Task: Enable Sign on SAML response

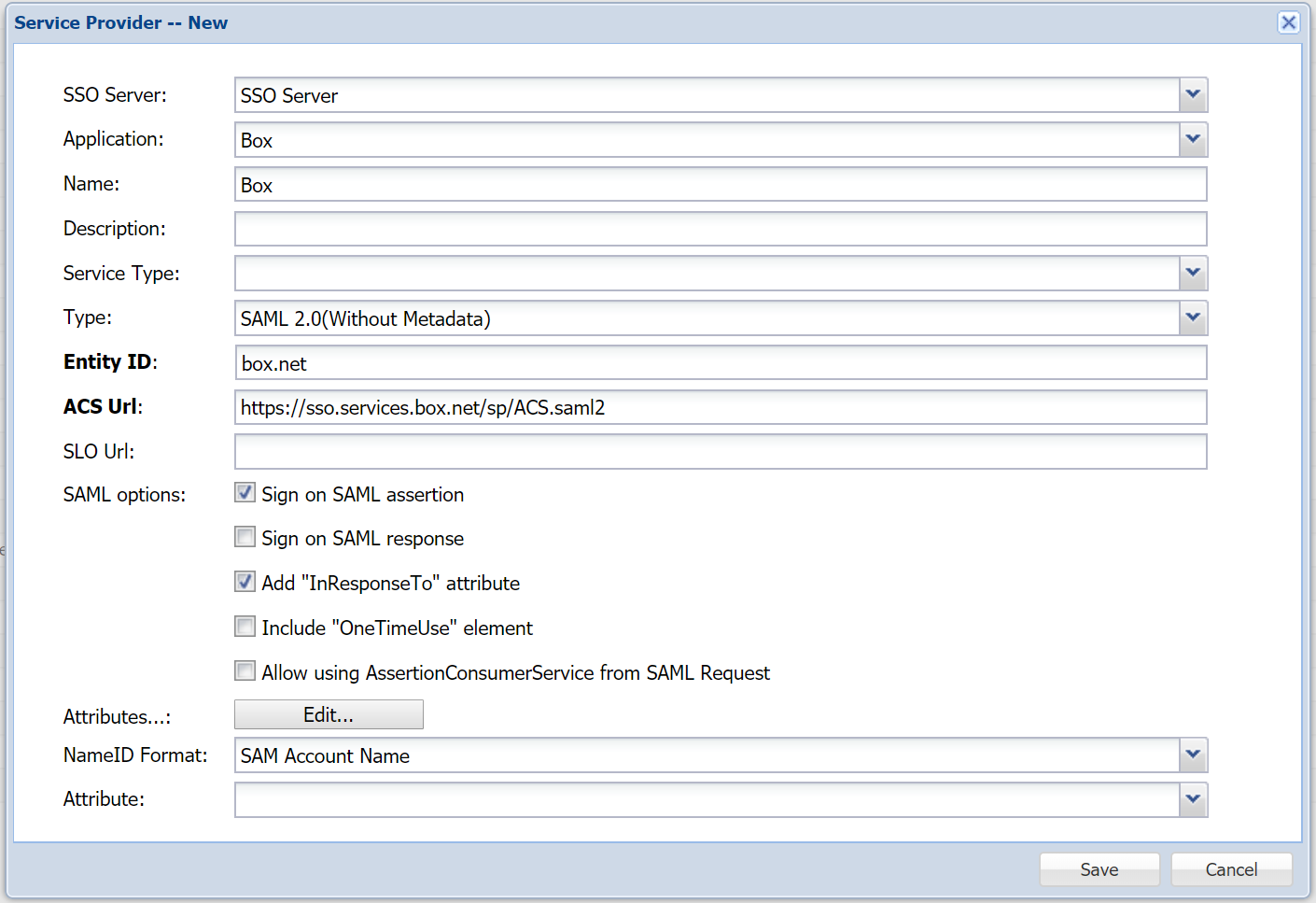Action: [245, 537]
